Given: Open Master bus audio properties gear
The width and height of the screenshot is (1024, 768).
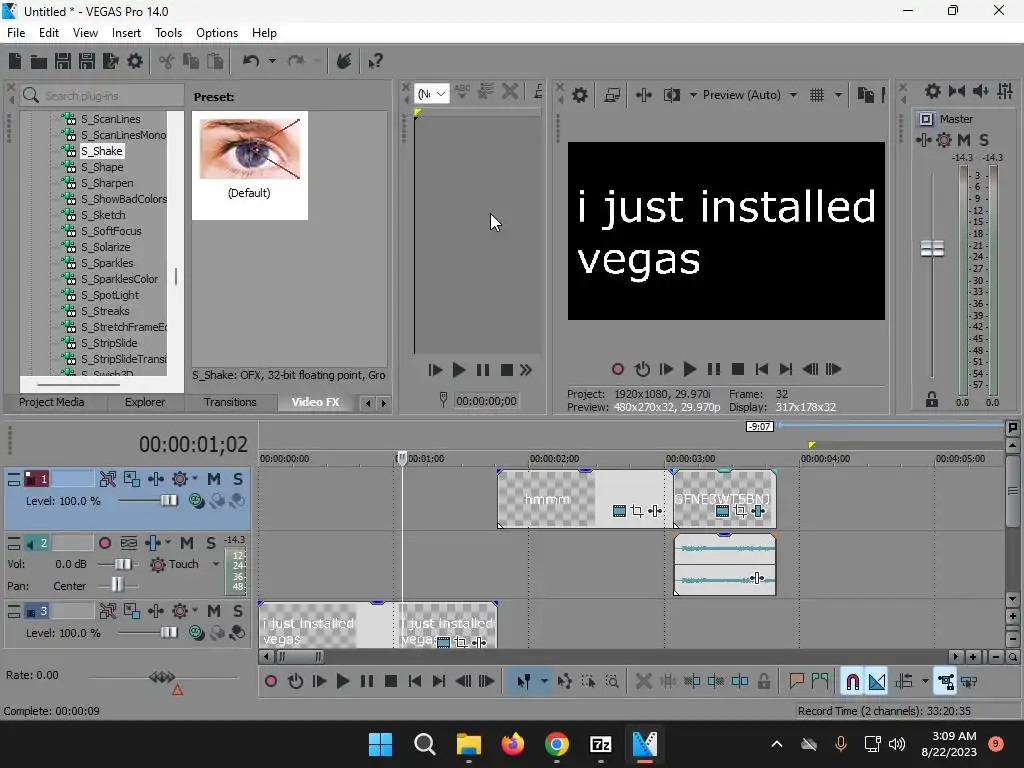Looking at the screenshot, I should pos(933,91).
